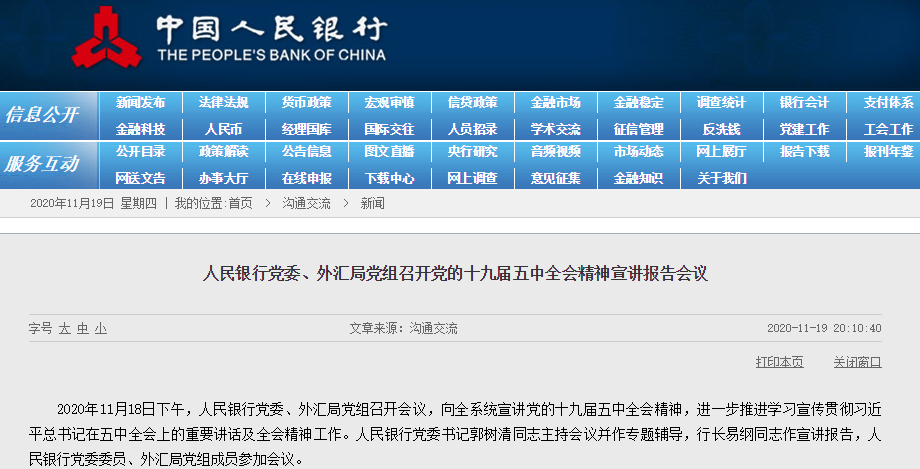920x469 pixels.
Task: Open 公开目录 under 服务互动
Action: [x=141, y=151]
